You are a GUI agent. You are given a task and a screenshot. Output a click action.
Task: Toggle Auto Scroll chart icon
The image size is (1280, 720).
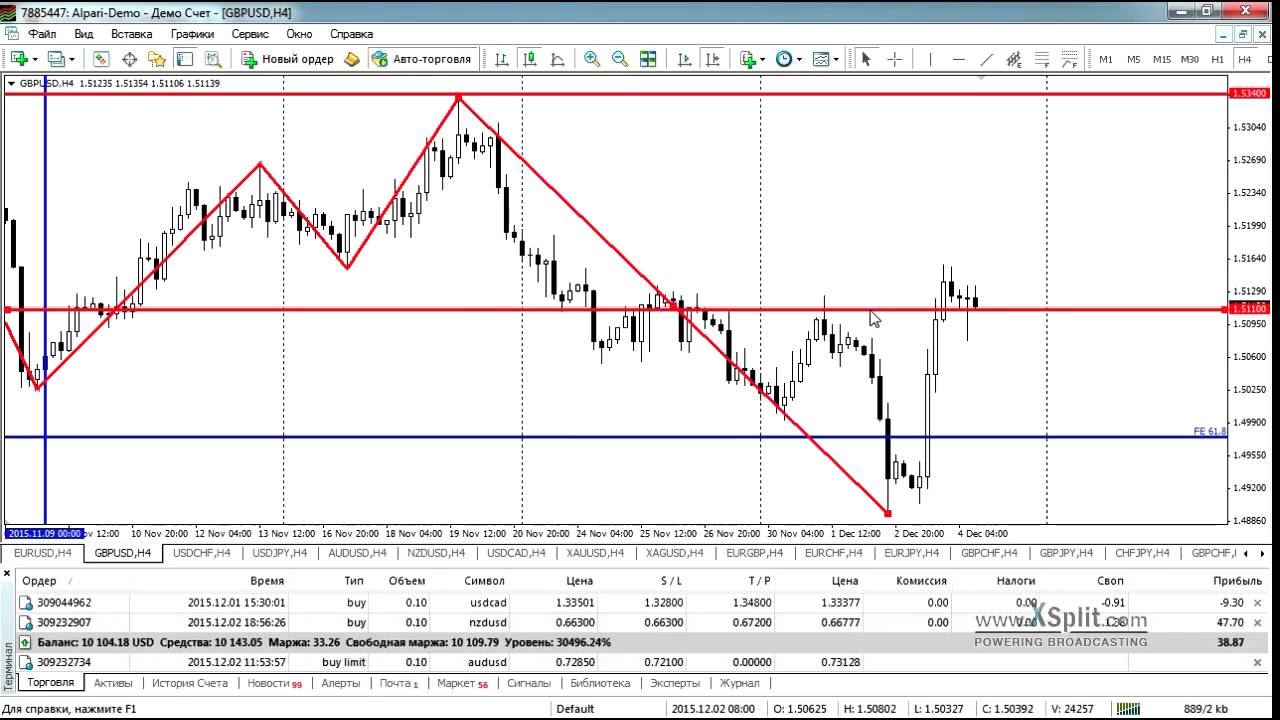(x=685, y=59)
